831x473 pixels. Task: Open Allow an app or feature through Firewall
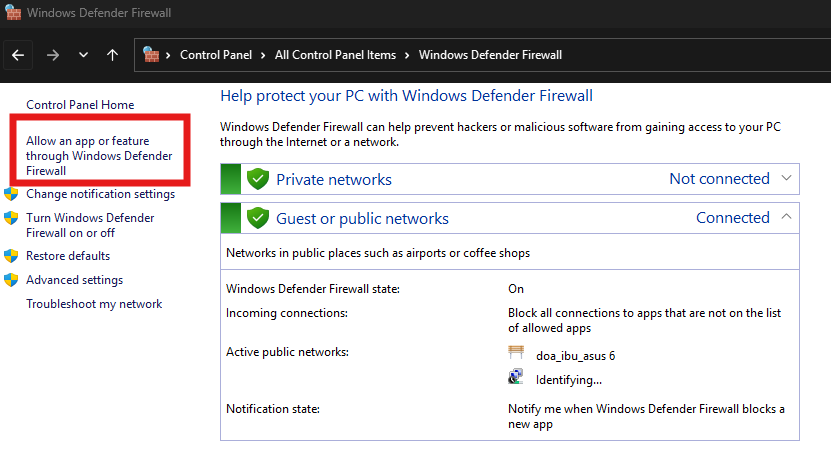98,157
